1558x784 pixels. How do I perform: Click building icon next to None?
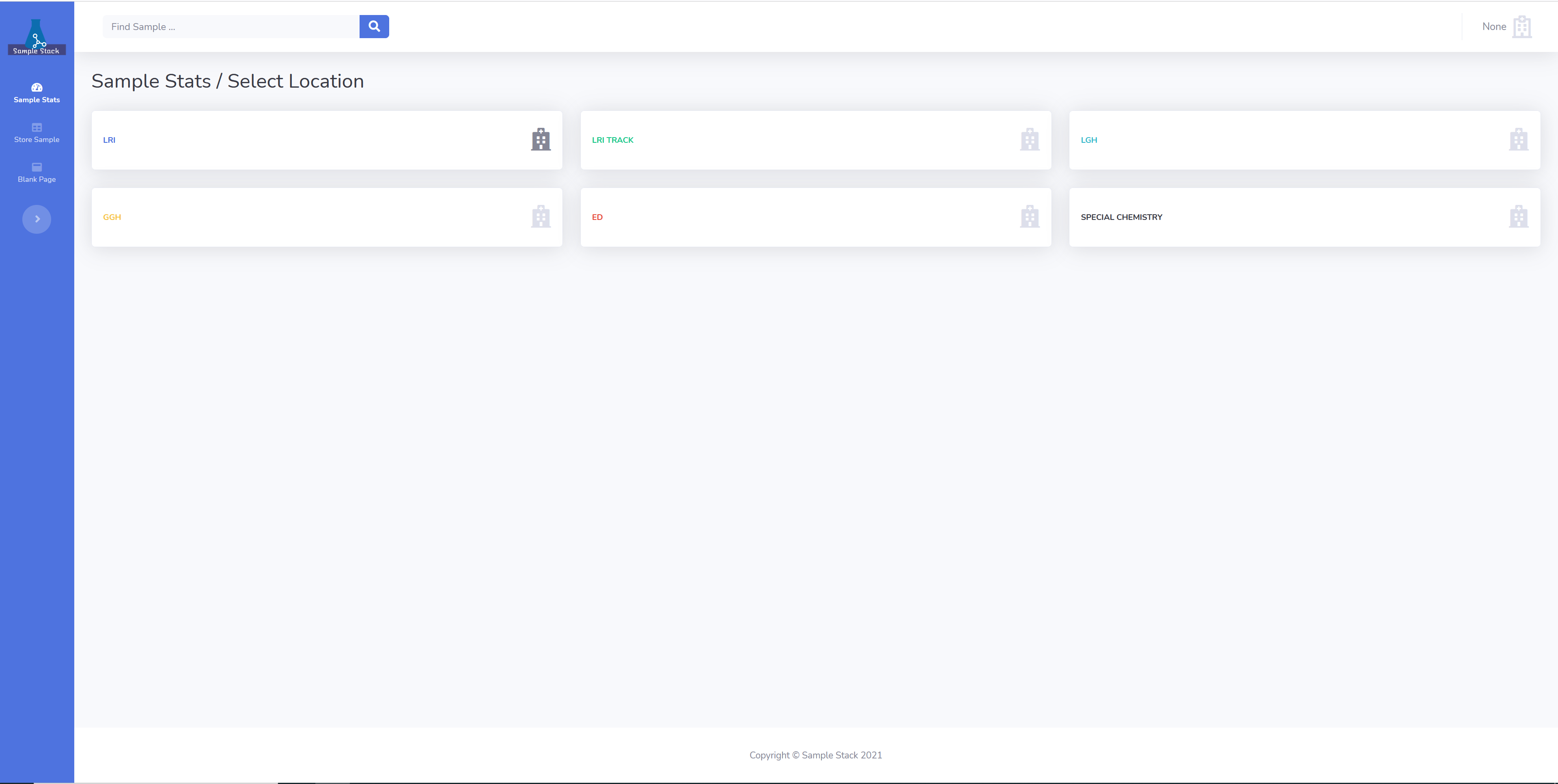point(1522,27)
